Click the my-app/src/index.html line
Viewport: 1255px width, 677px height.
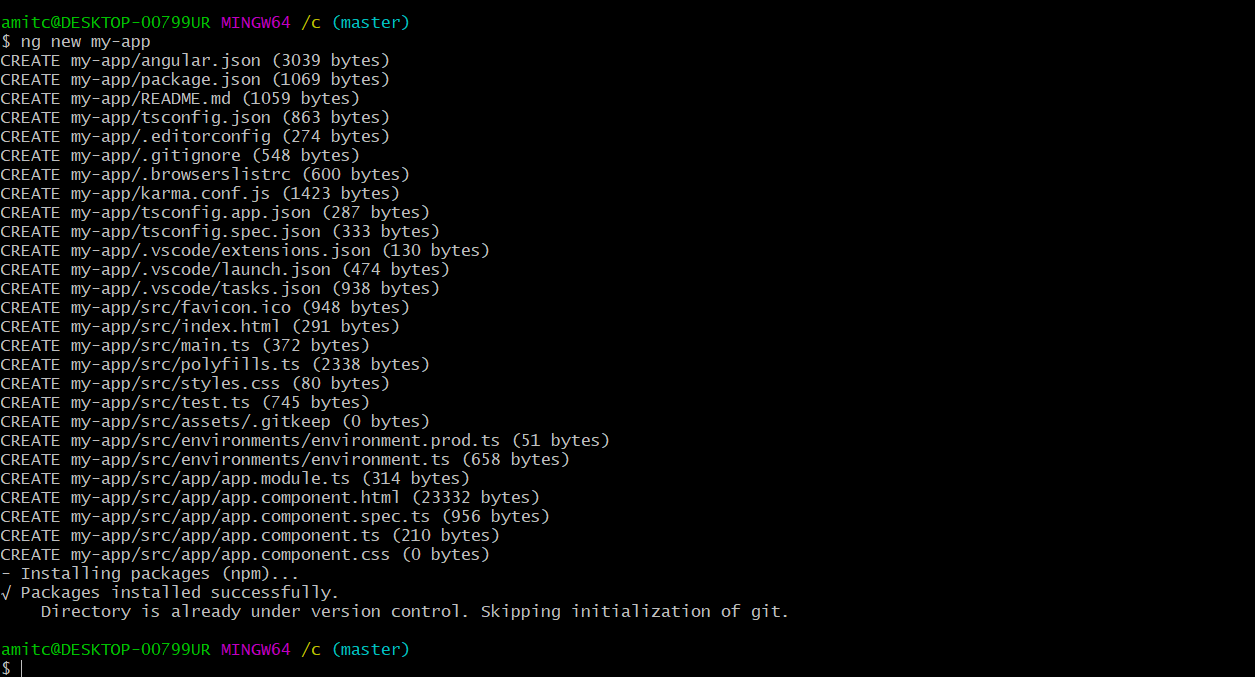point(200,326)
